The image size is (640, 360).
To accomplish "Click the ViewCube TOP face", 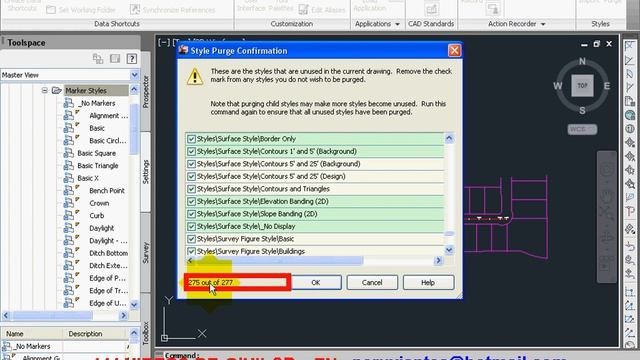I will [582, 85].
